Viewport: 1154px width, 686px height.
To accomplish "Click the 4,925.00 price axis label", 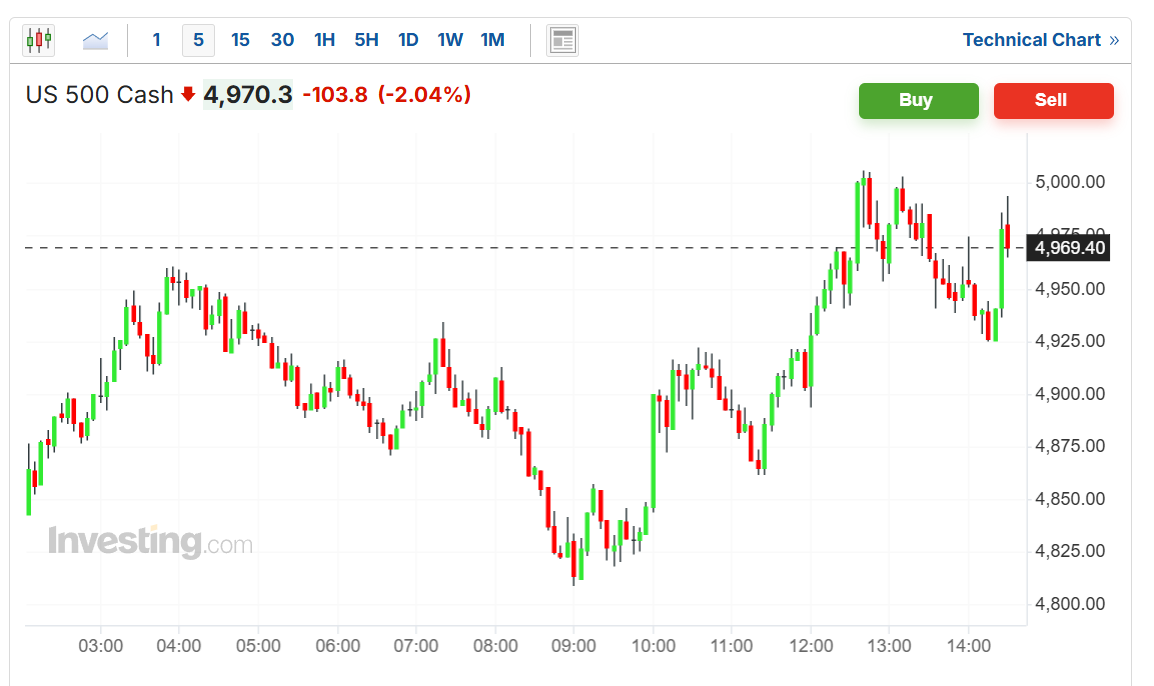I will [1070, 341].
